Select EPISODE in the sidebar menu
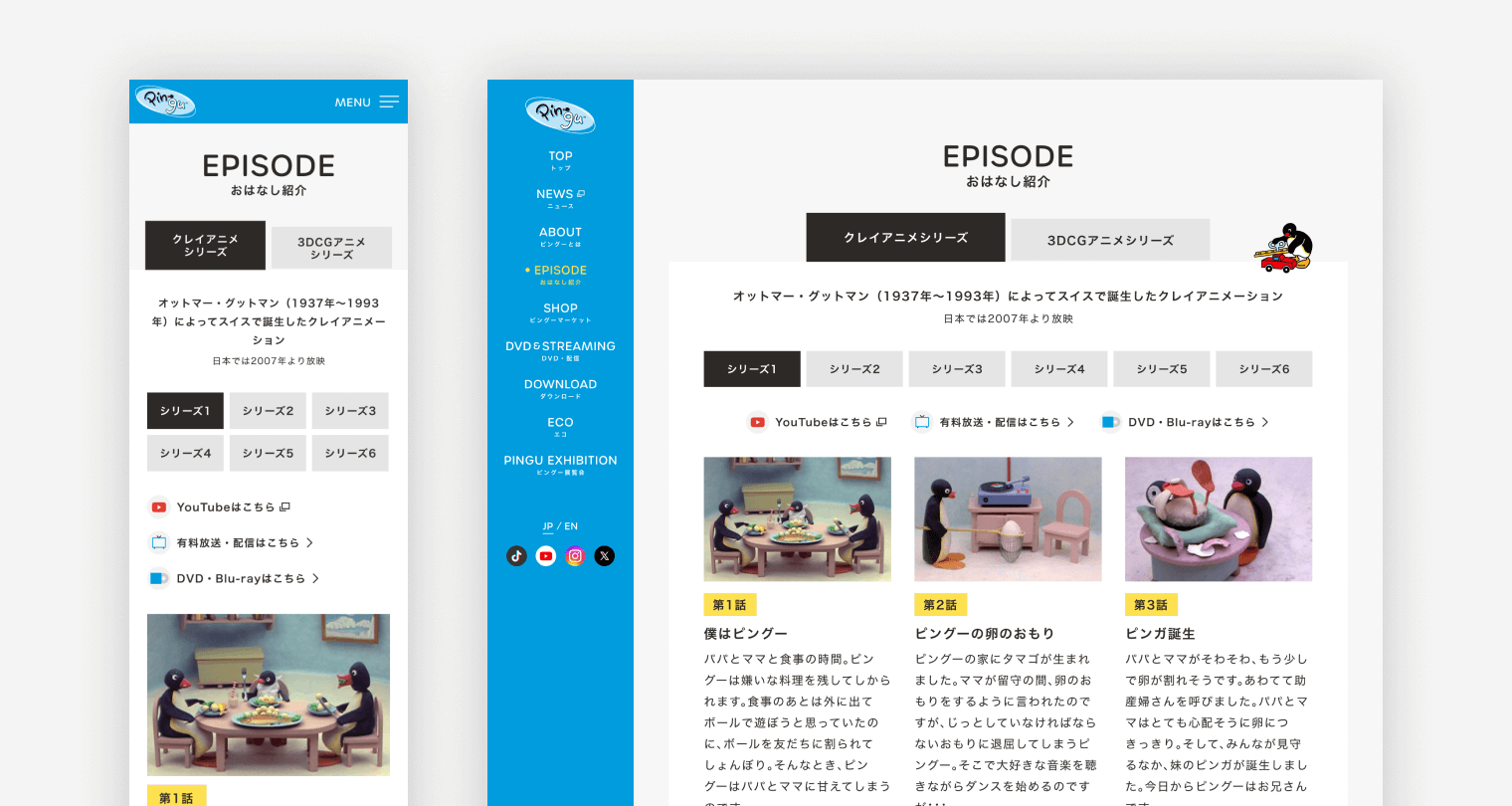The height and width of the screenshot is (806, 1512). coord(560,274)
